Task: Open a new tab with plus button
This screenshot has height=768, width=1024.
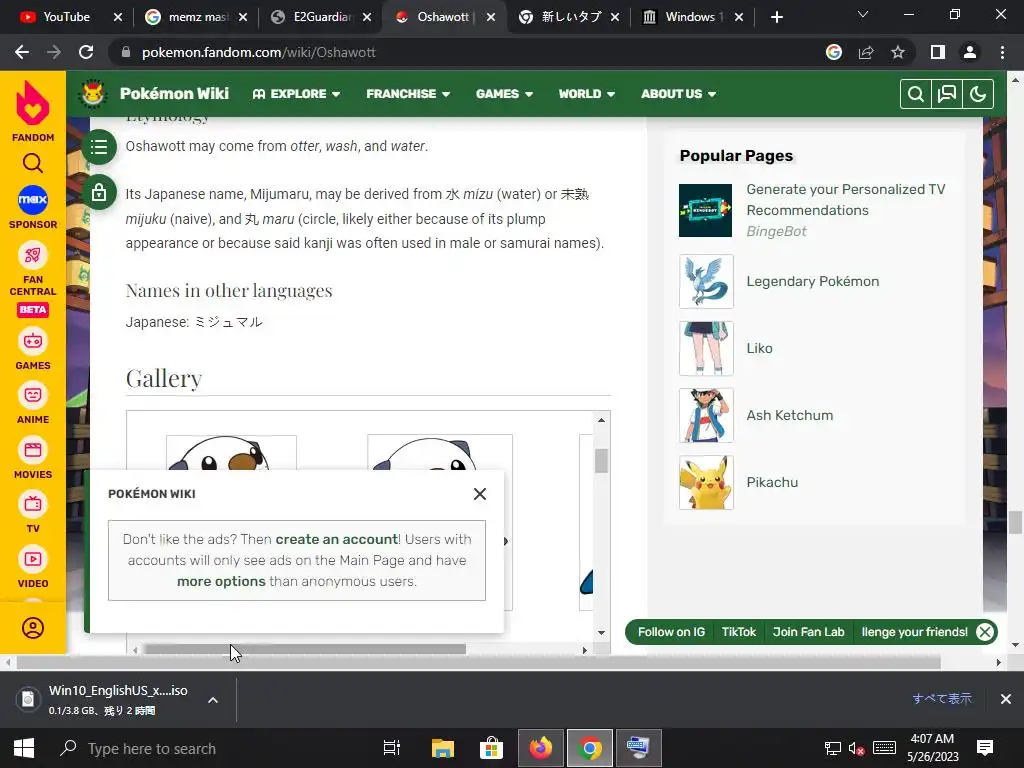Action: (776, 17)
